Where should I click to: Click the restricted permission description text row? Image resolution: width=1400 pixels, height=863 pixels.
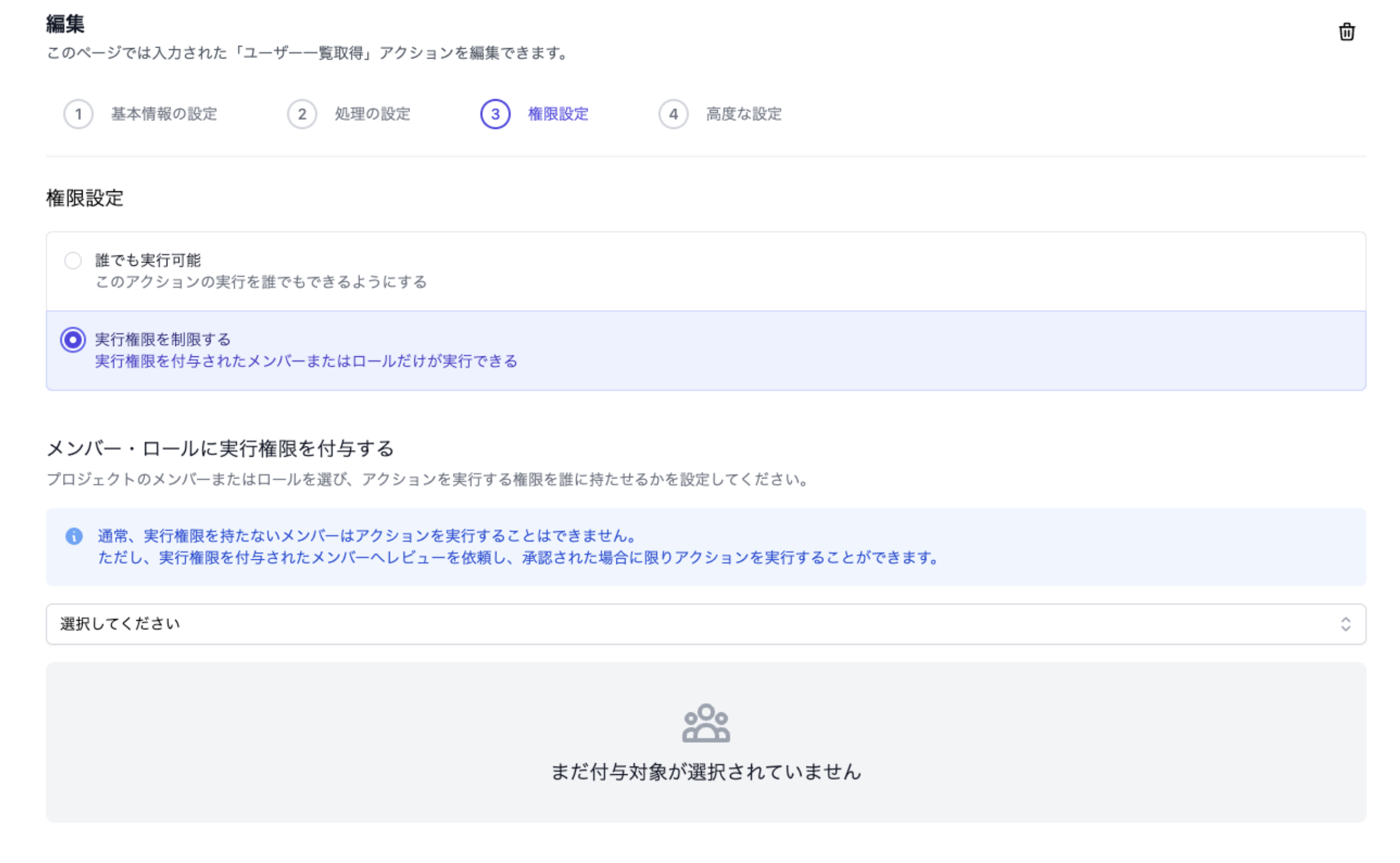[x=306, y=361]
